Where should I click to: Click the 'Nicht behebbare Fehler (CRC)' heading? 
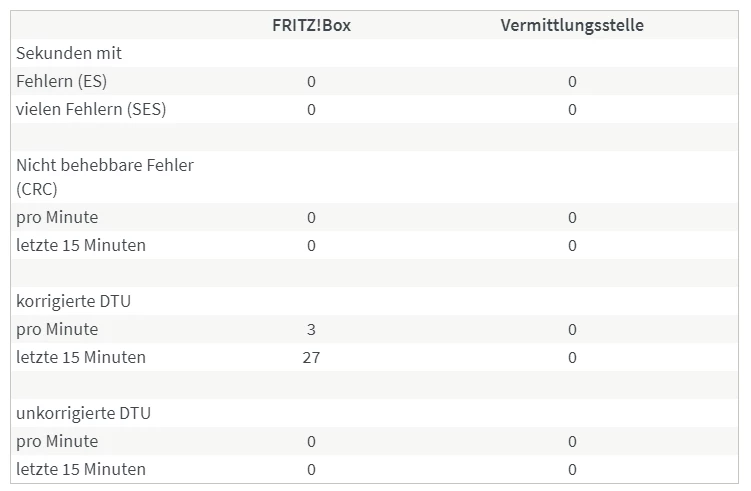[105, 176]
